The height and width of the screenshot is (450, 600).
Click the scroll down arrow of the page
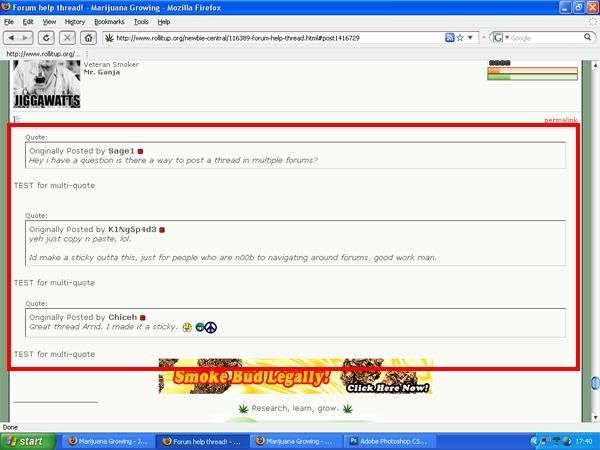pyautogui.click(x=595, y=417)
